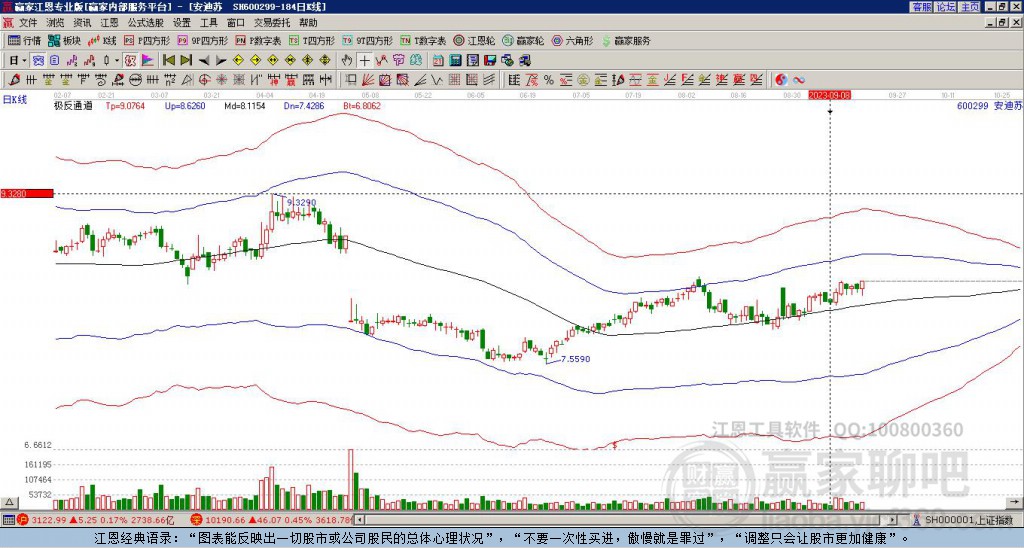Viewport: 1024px width, 548px height.
Task: Open the 设置 menu
Action: point(182,23)
